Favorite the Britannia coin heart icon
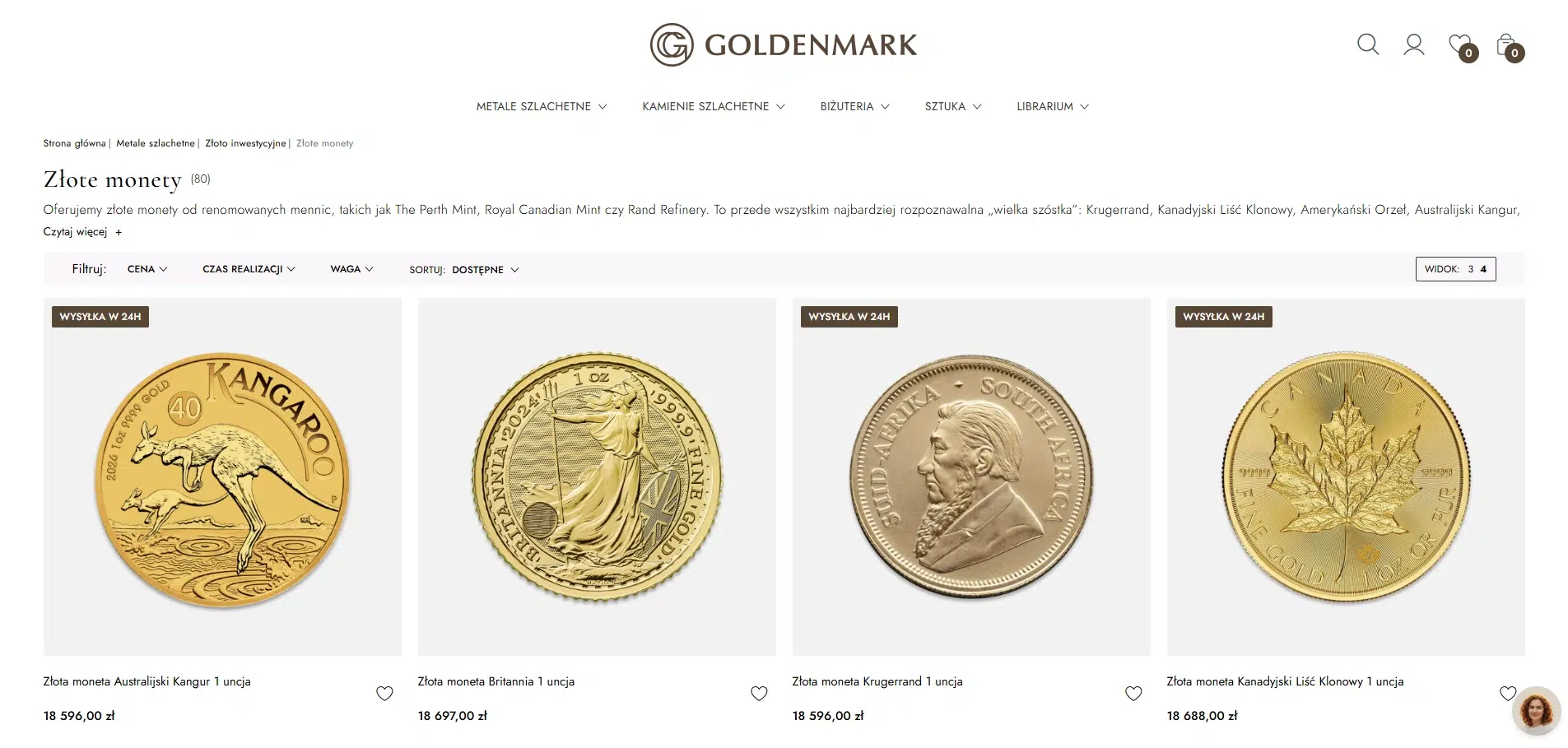Viewport: 1568px width, 748px height. click(x=759, y=694)
